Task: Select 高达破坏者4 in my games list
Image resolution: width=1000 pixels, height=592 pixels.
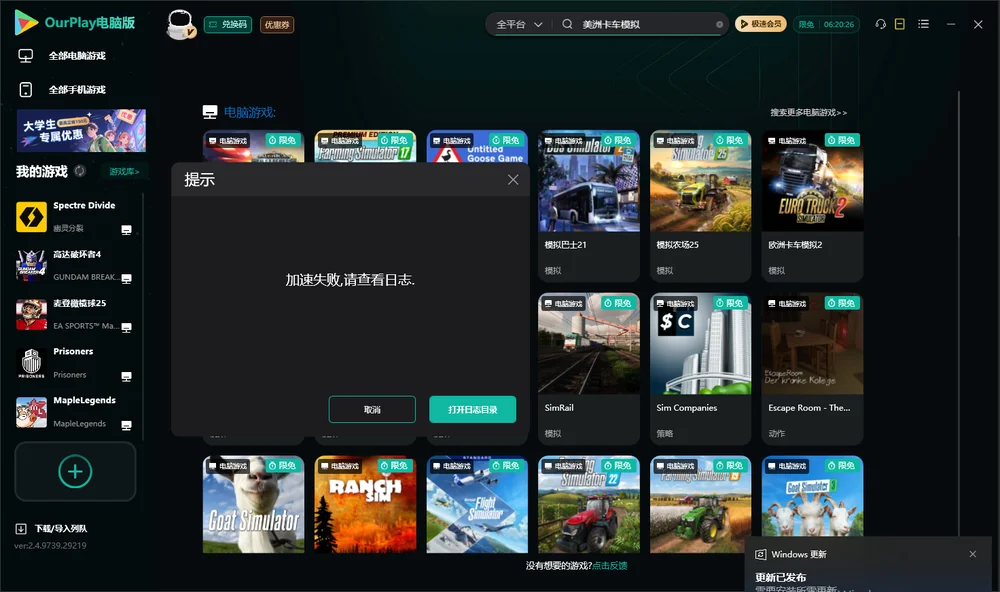Action: point(75,265)
